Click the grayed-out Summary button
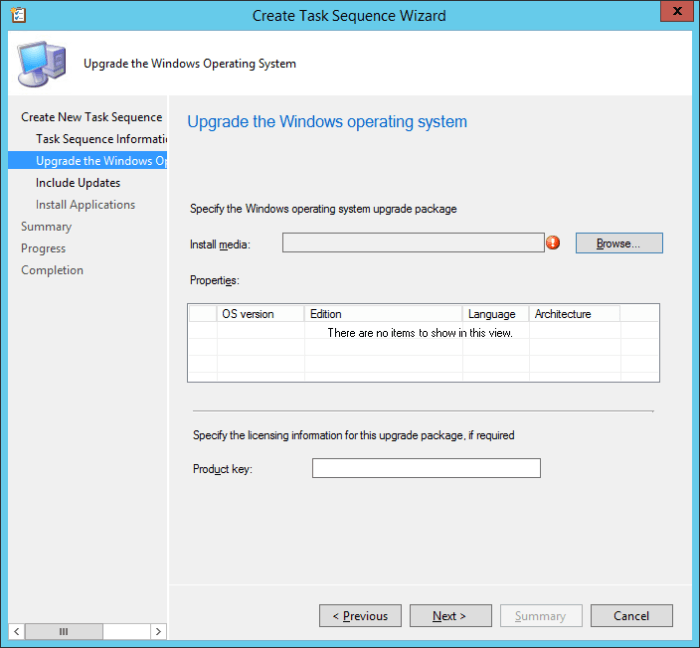This screenshot has width=700, height=648. [541, 616]
